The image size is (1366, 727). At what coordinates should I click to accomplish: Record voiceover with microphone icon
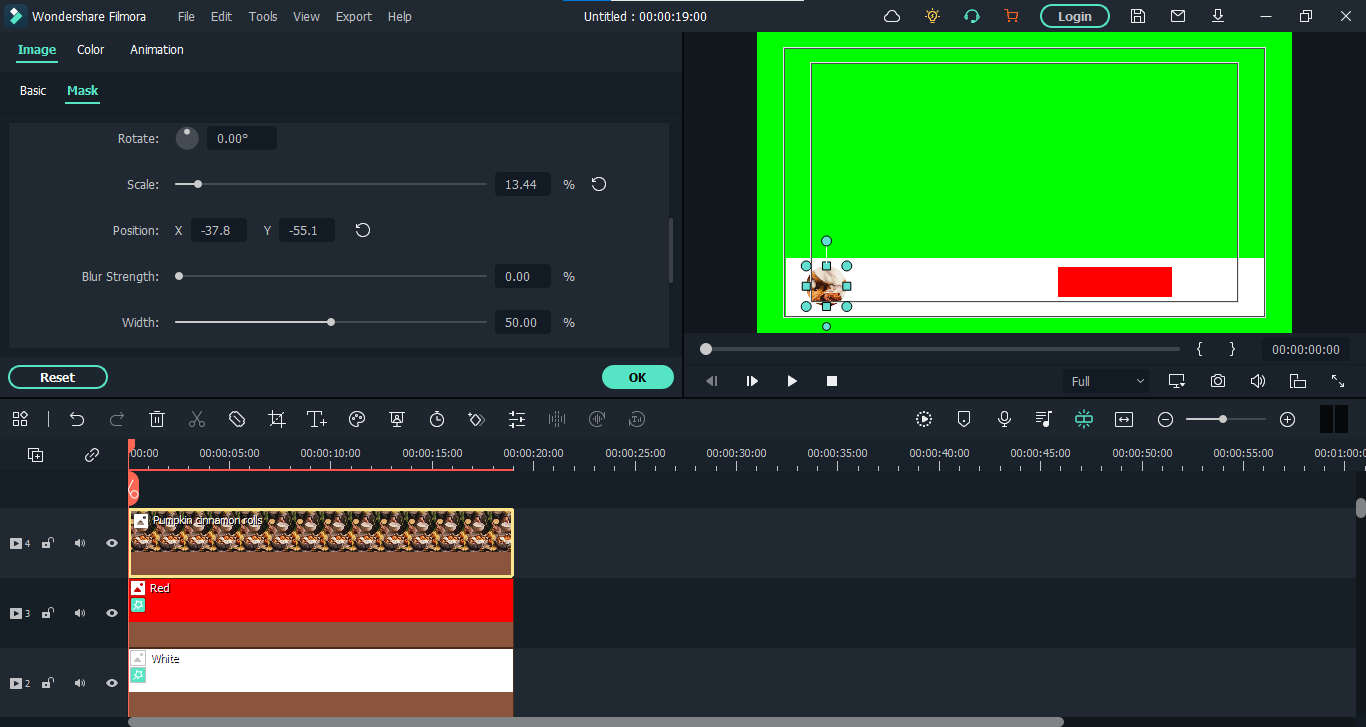pyautogui.click(x=1004, y=419)
